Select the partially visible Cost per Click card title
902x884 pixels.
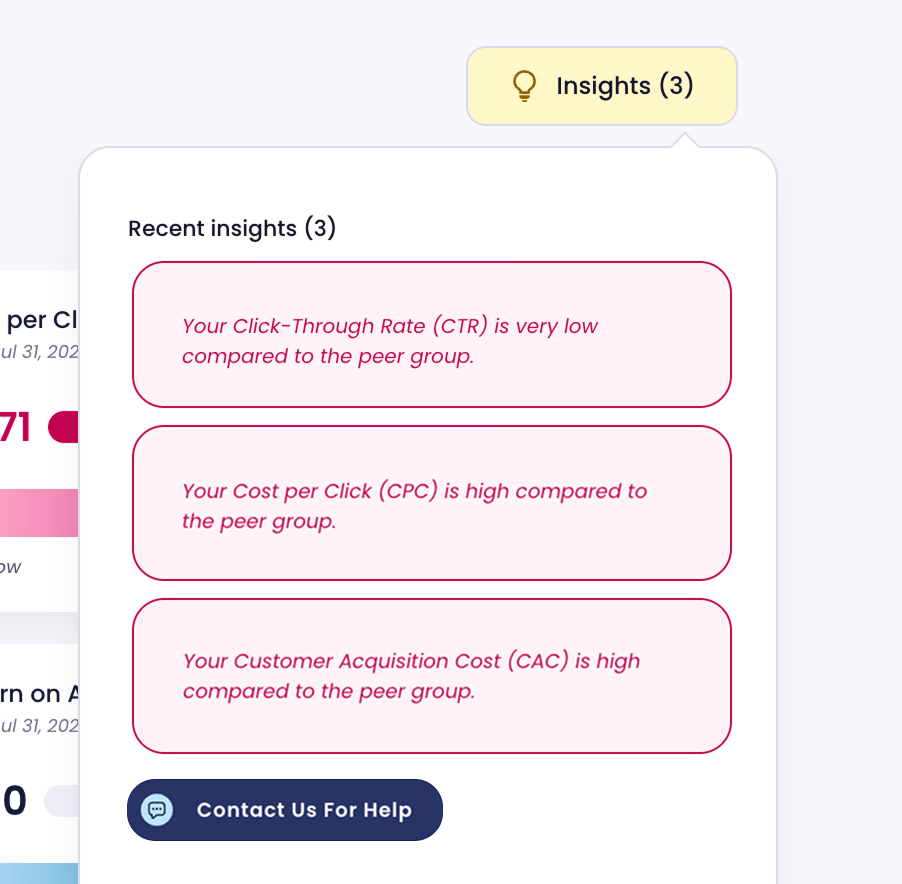41,320
